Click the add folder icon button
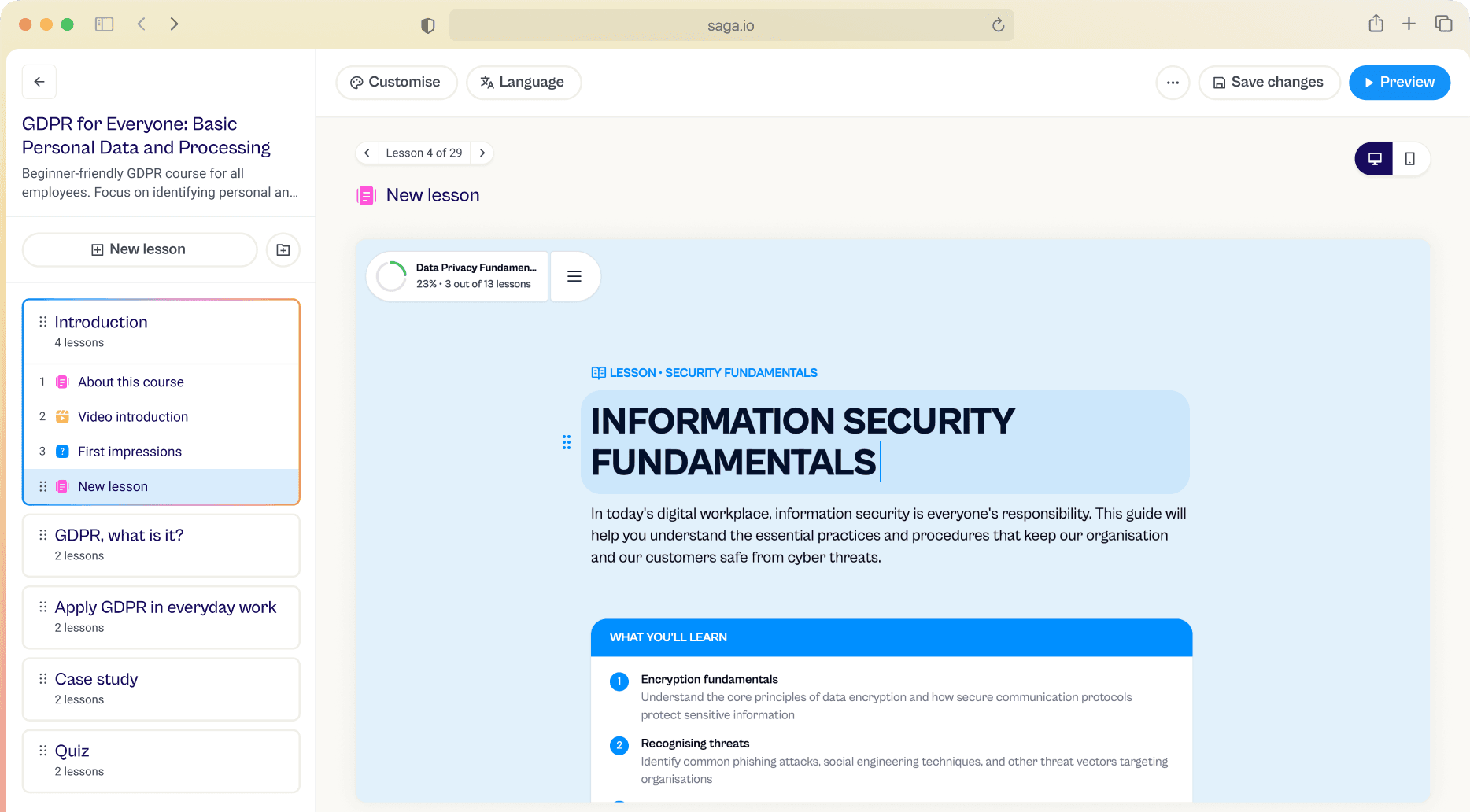1470x812 pixels. [283, 250]
